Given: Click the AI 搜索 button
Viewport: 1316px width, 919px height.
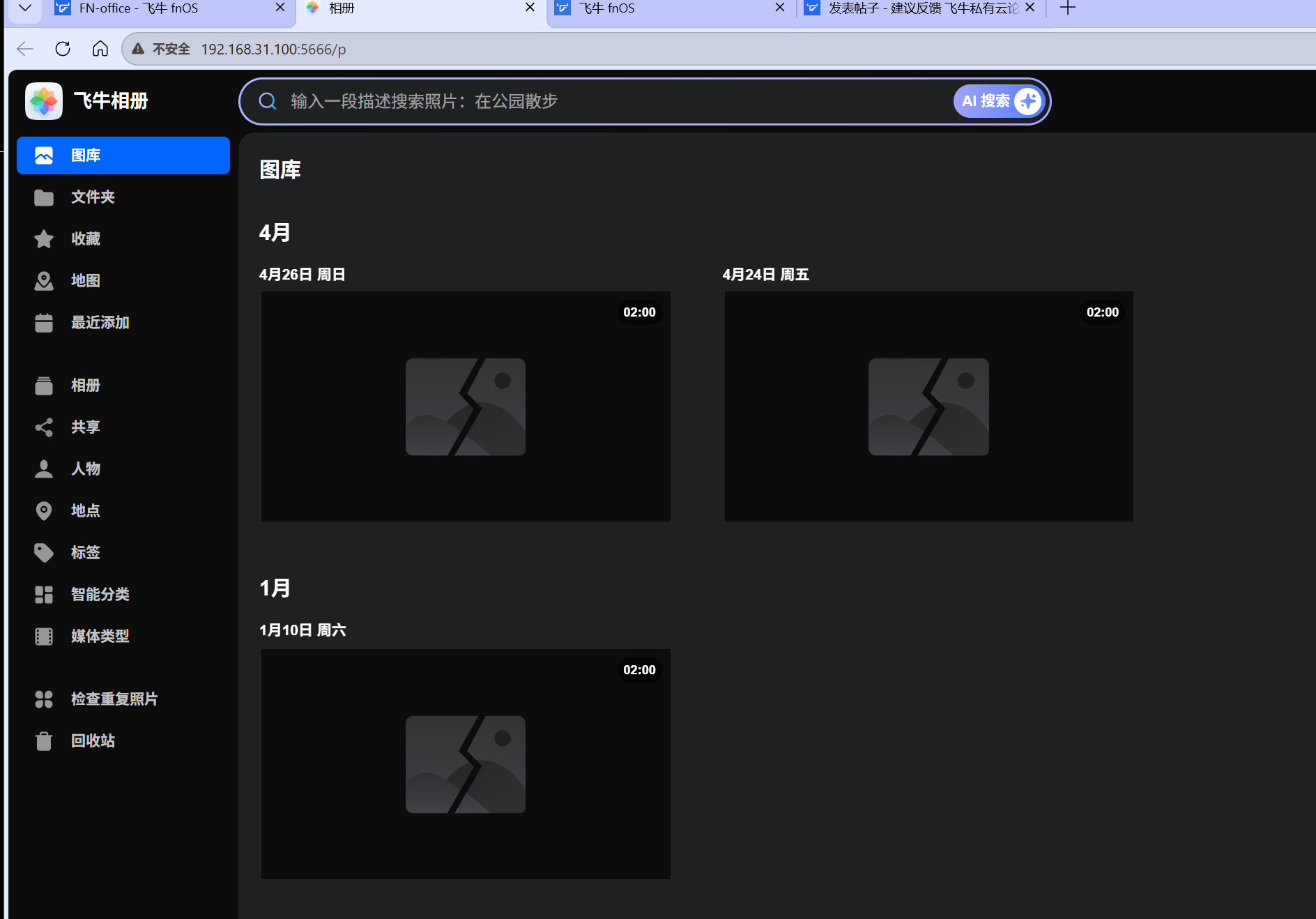Looking at the screenshot, I should click(1000, 101).
